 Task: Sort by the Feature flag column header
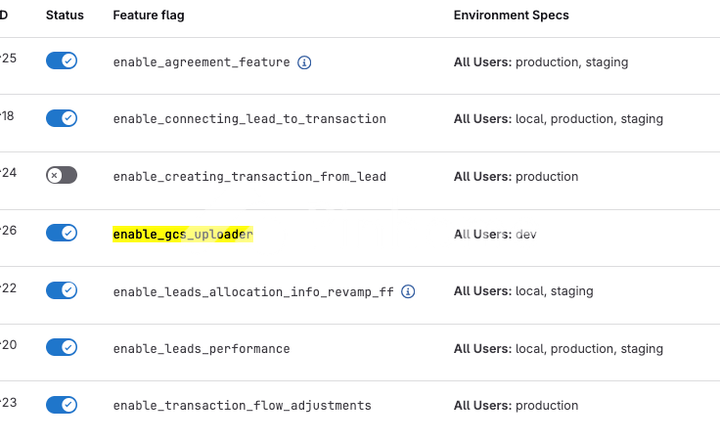148,16
